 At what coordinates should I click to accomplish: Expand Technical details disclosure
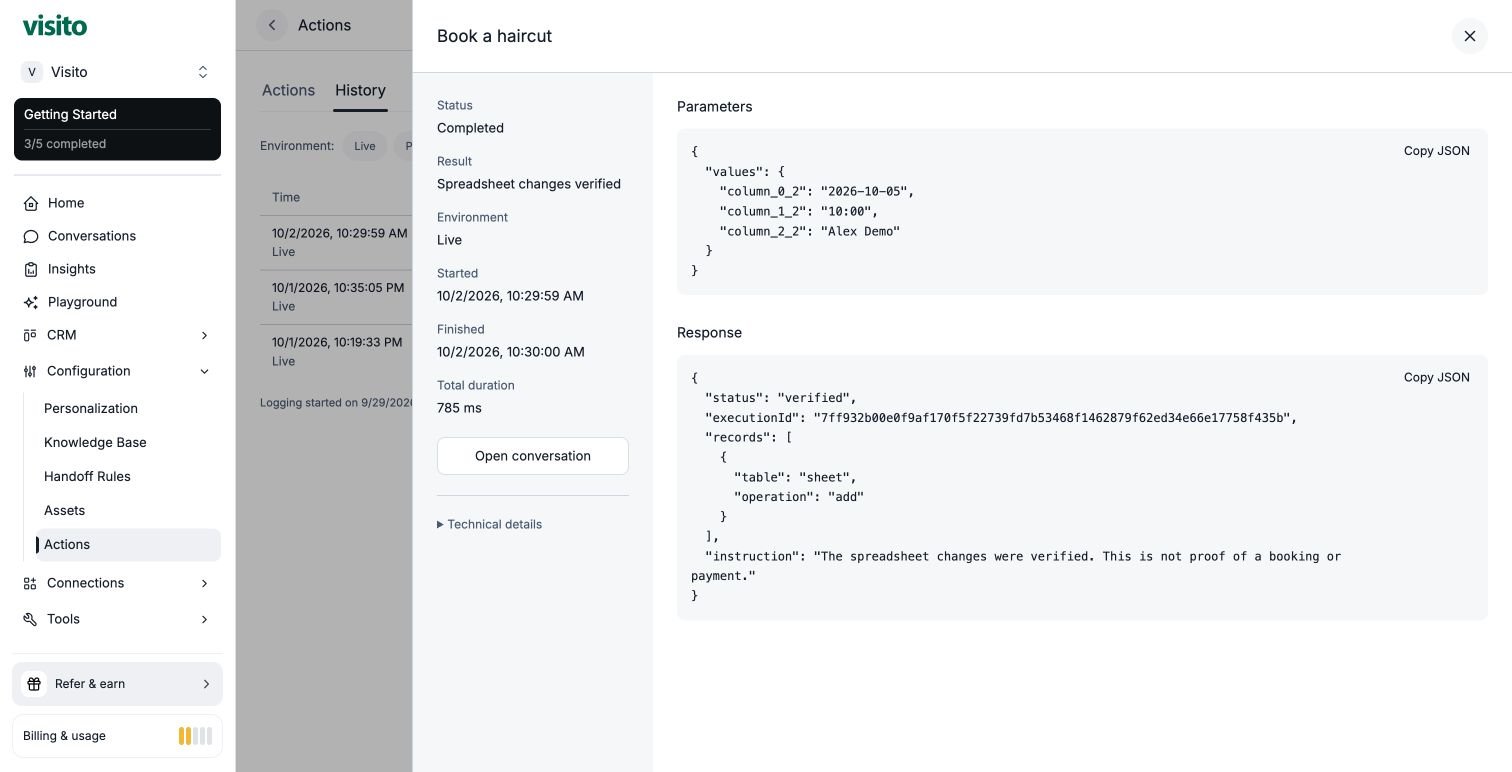click(x=490, y=524)
